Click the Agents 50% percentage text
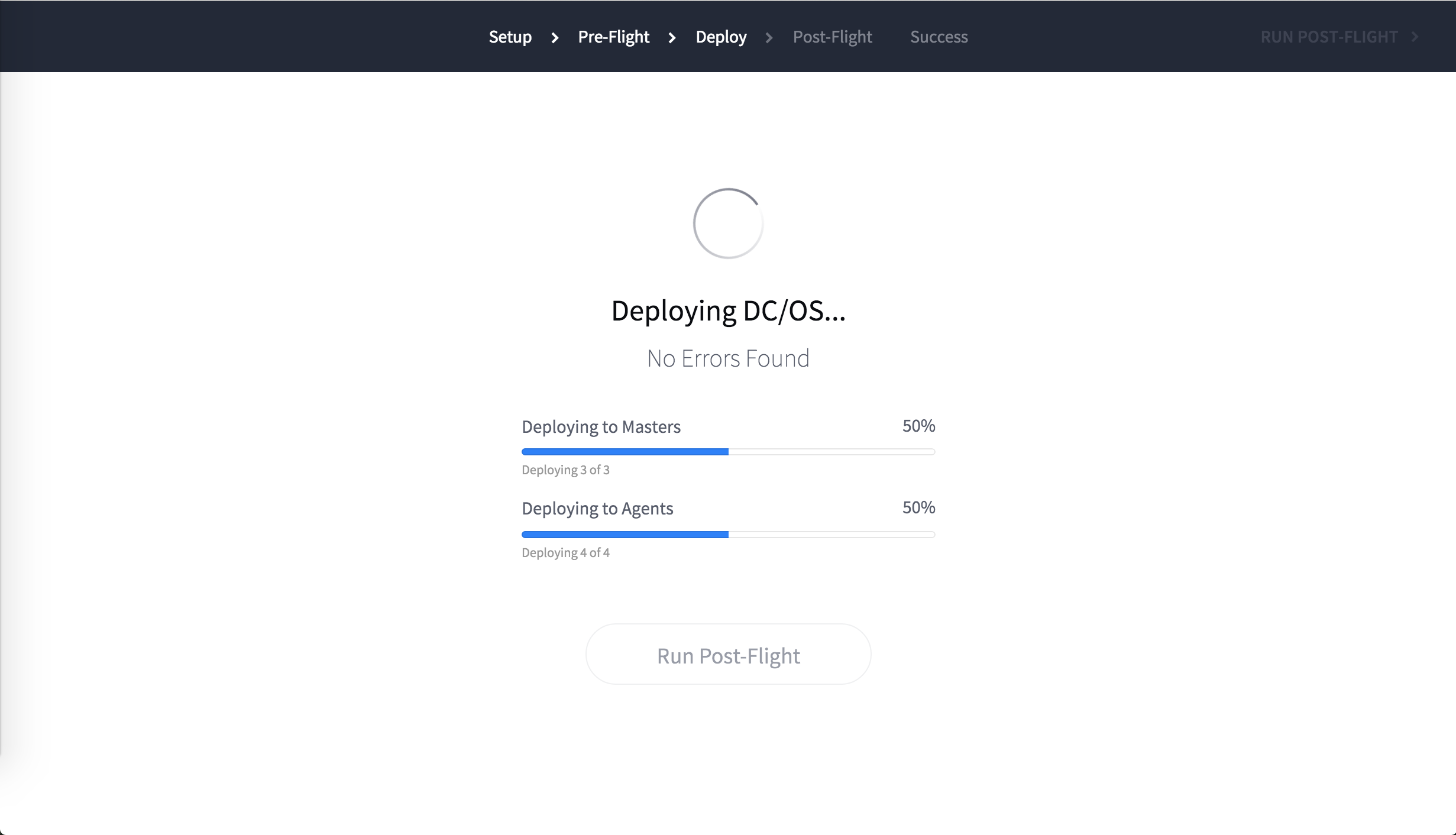 click(x=918, y=507)
